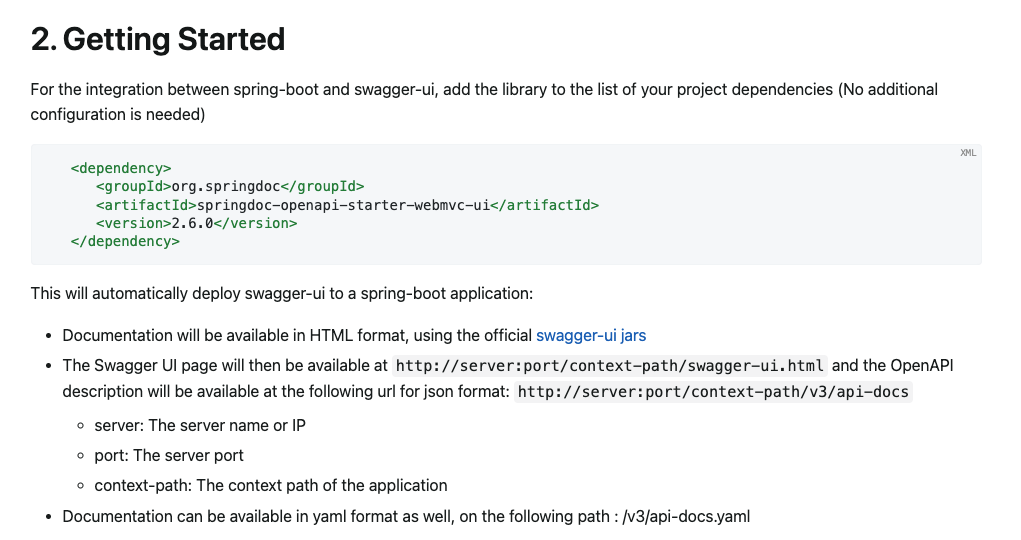Click 'server: The server name or IP'
Screen dimensions: 1021x540
[x=200, y=425]
